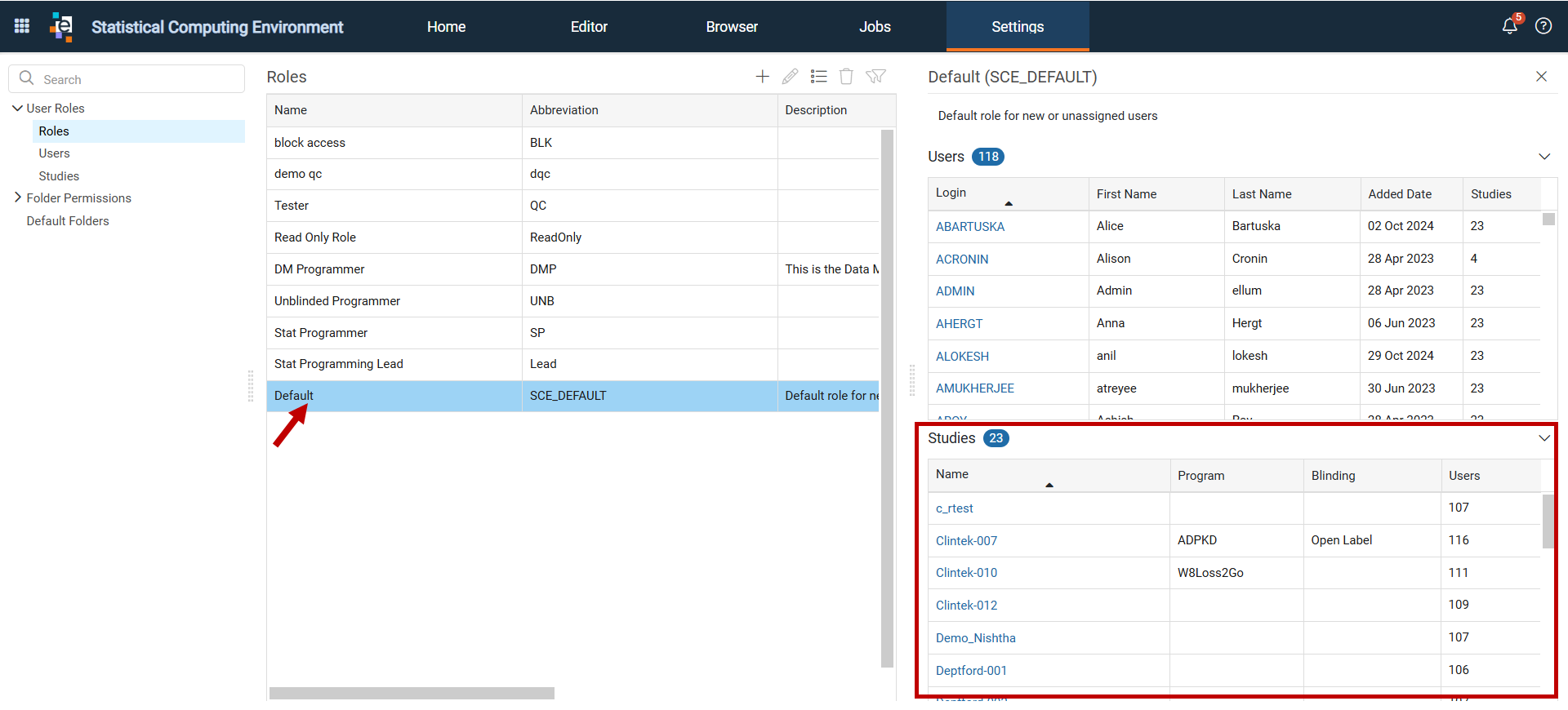Open the notifications bell
Viewport: 1568px width, 710px height.
click(x=1510, y=26)
